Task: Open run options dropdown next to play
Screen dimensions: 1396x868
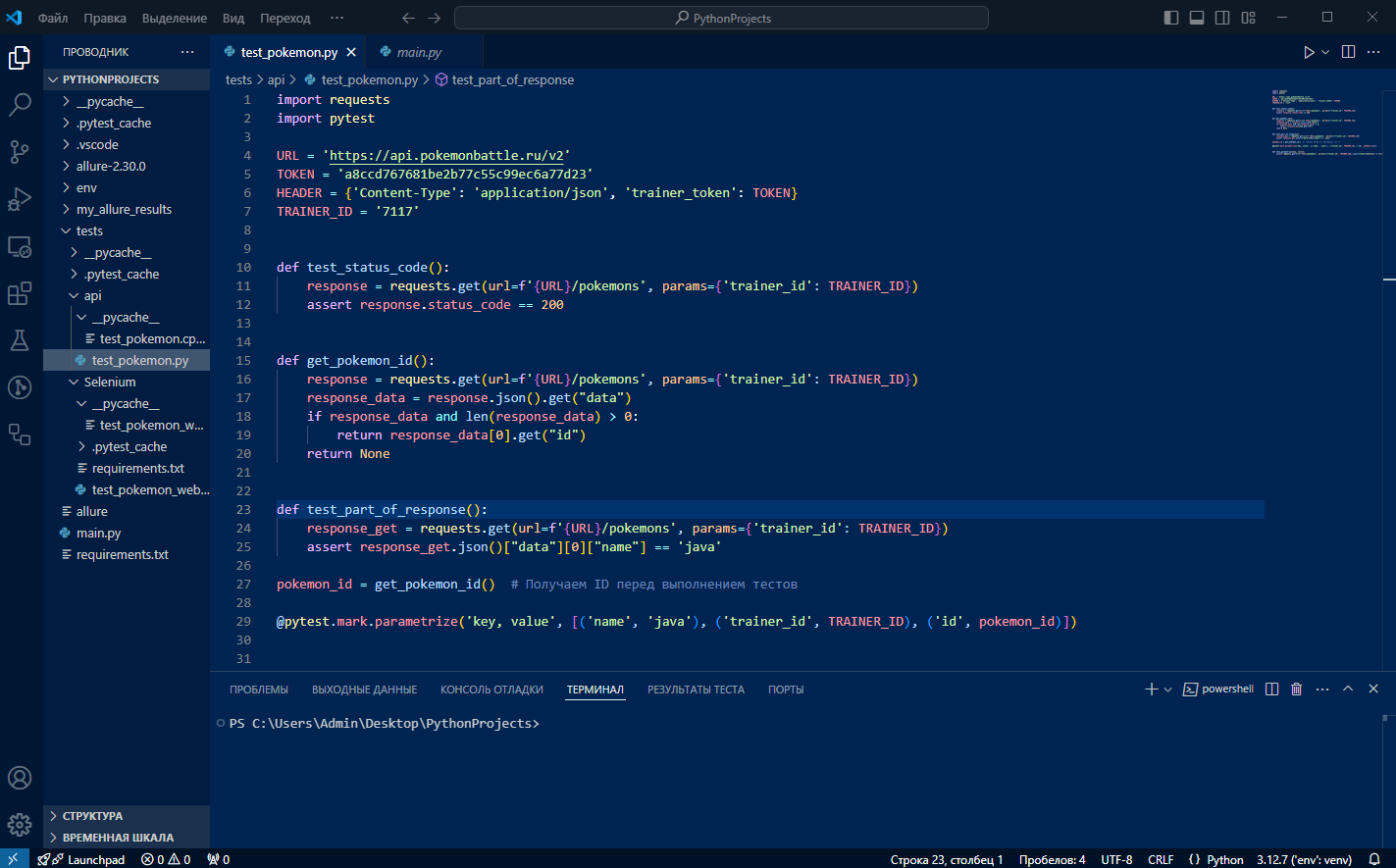Action: [x=1325, y=52]
